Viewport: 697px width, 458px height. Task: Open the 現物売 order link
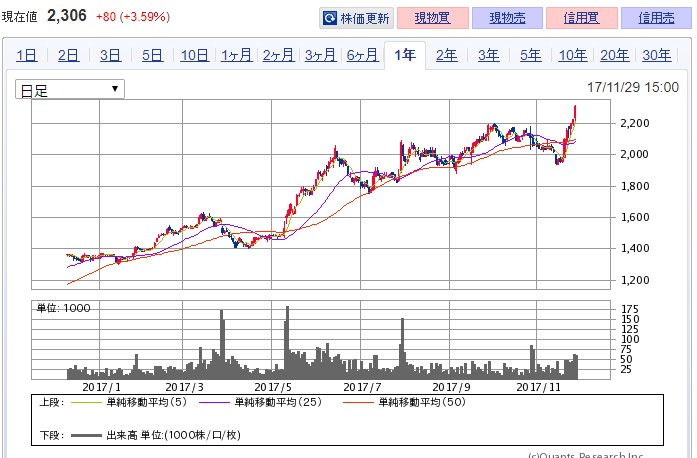[507, 18]
